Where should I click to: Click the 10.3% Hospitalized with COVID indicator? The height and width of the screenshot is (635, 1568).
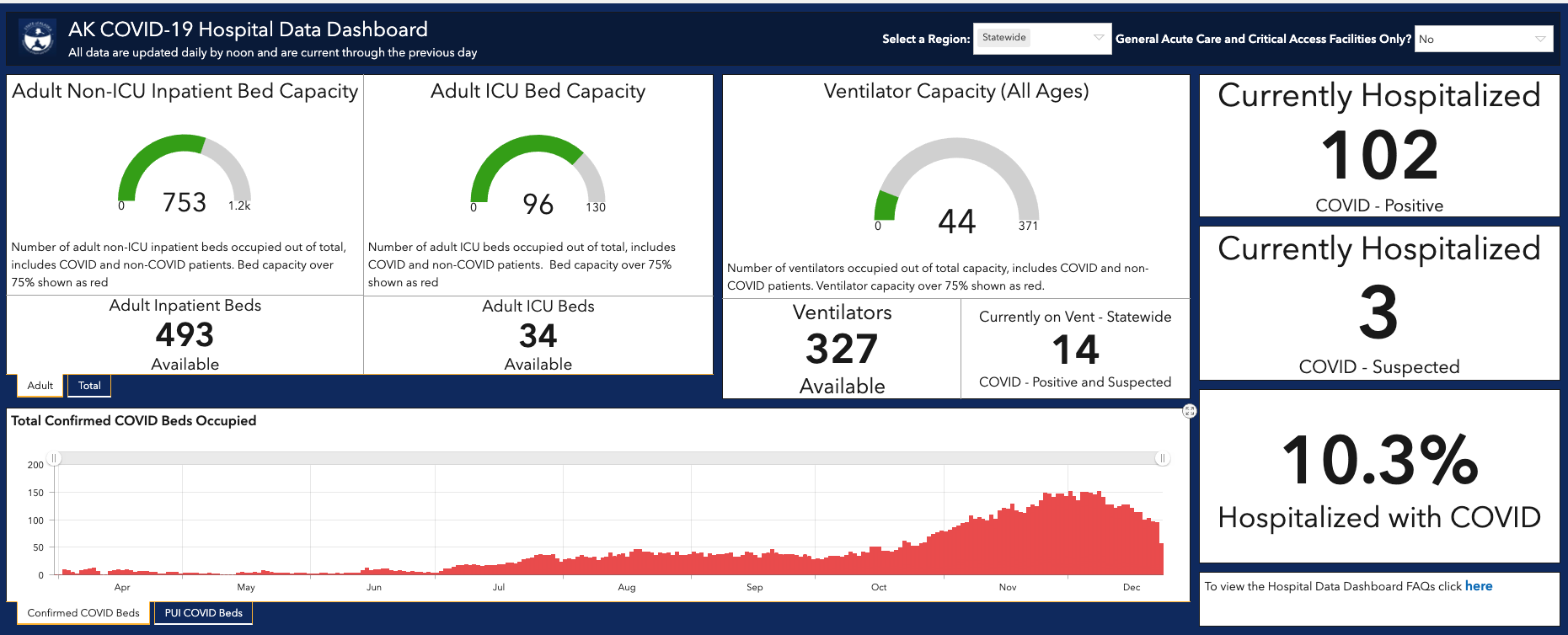(x=1379, y=477)
